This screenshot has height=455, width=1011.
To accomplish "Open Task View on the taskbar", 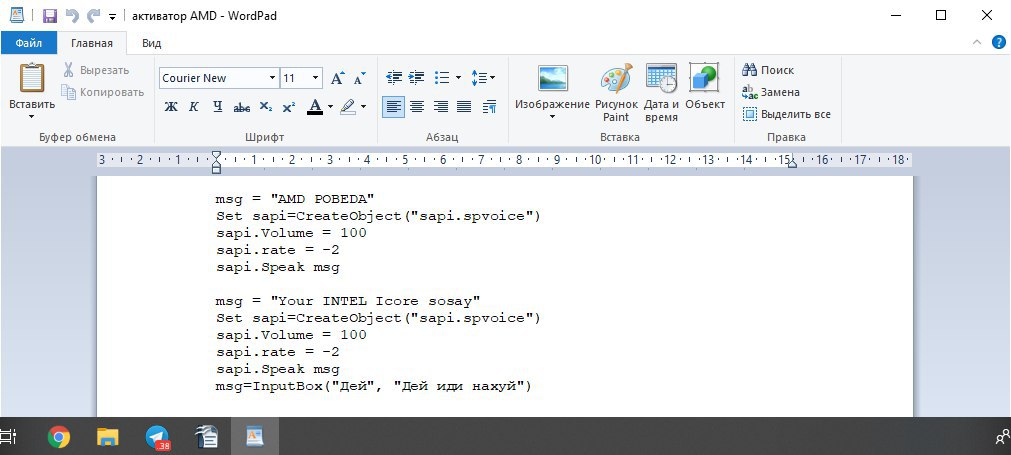I will click(x=8, y=437).
